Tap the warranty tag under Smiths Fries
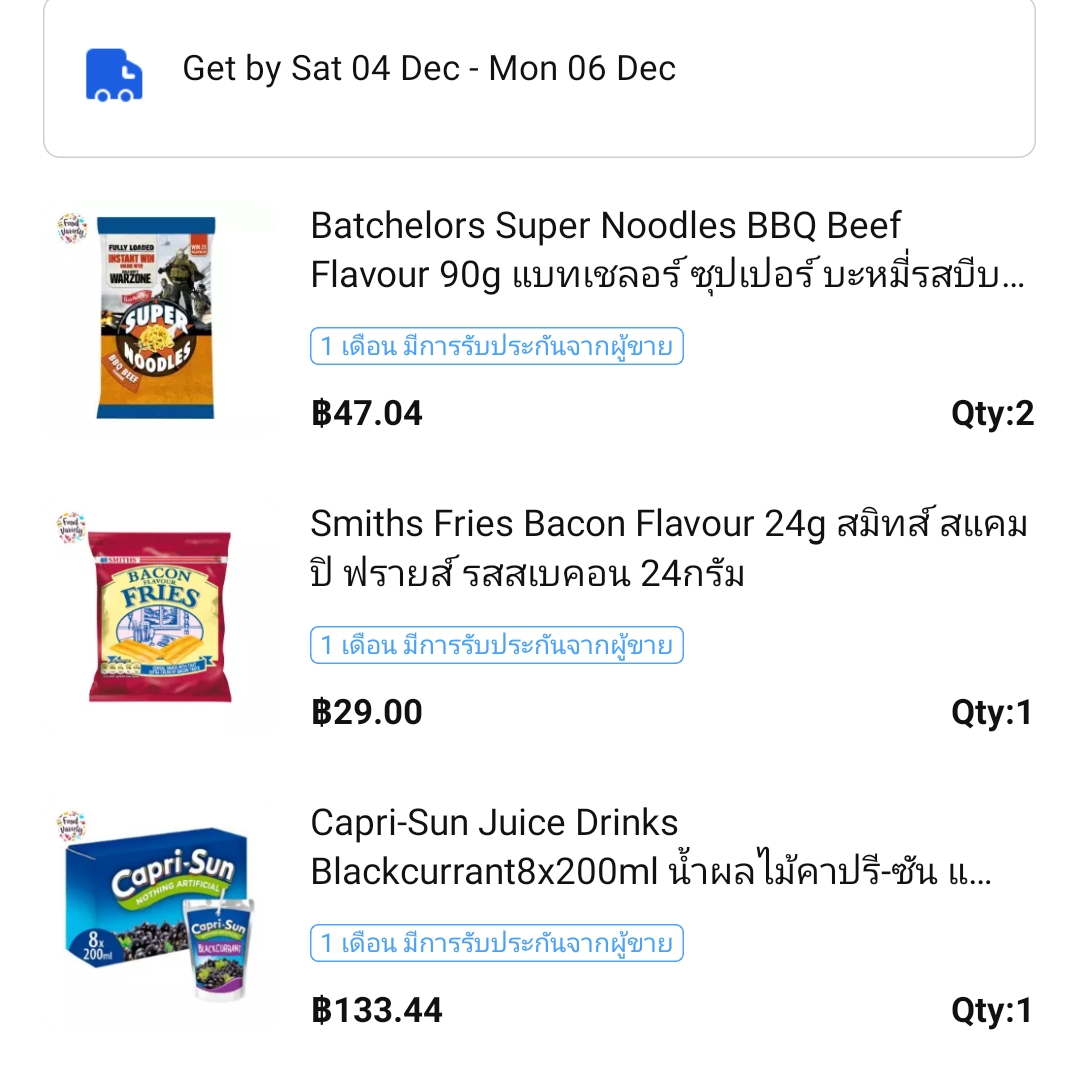 pos(497,645)
